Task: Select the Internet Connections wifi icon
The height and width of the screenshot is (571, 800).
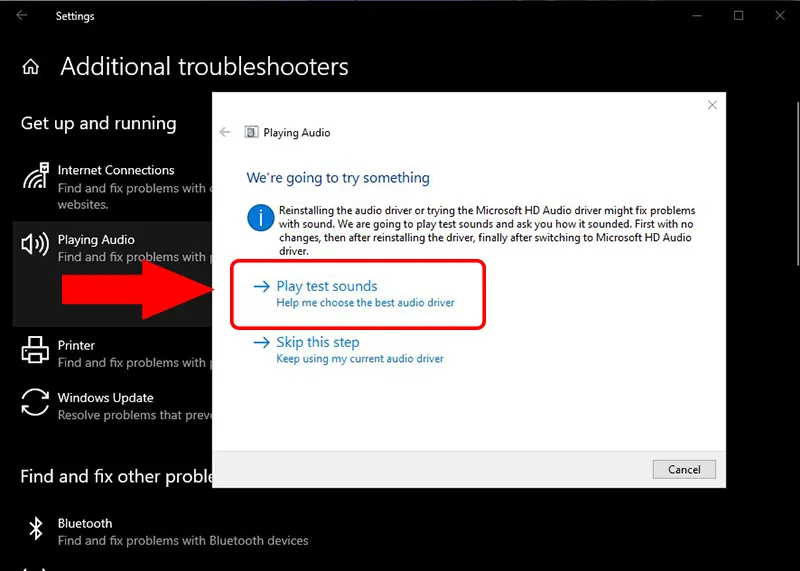Action: pyautogui.click(x=35, y=177)
